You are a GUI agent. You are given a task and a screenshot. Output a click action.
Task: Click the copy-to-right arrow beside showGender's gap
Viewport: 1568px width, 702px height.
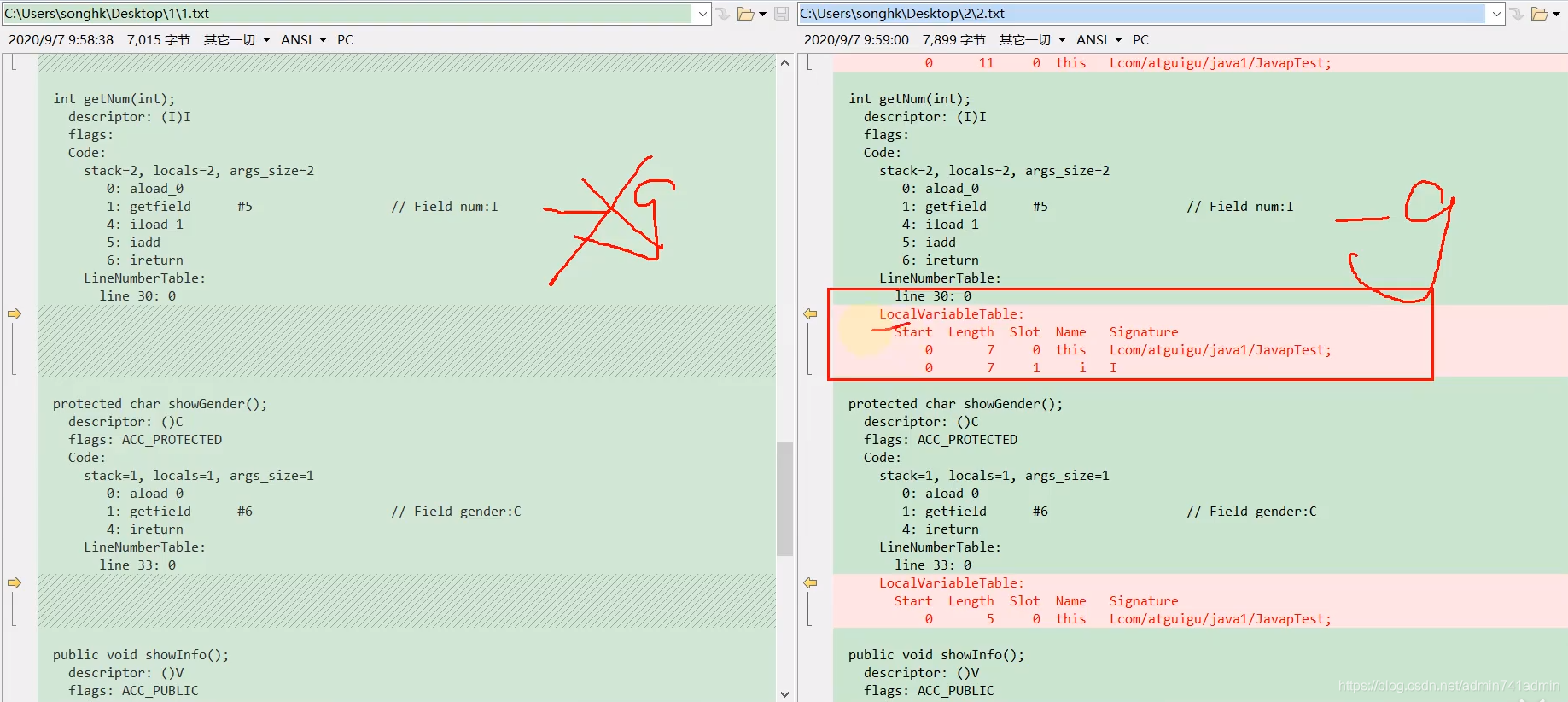click(15, 583)
